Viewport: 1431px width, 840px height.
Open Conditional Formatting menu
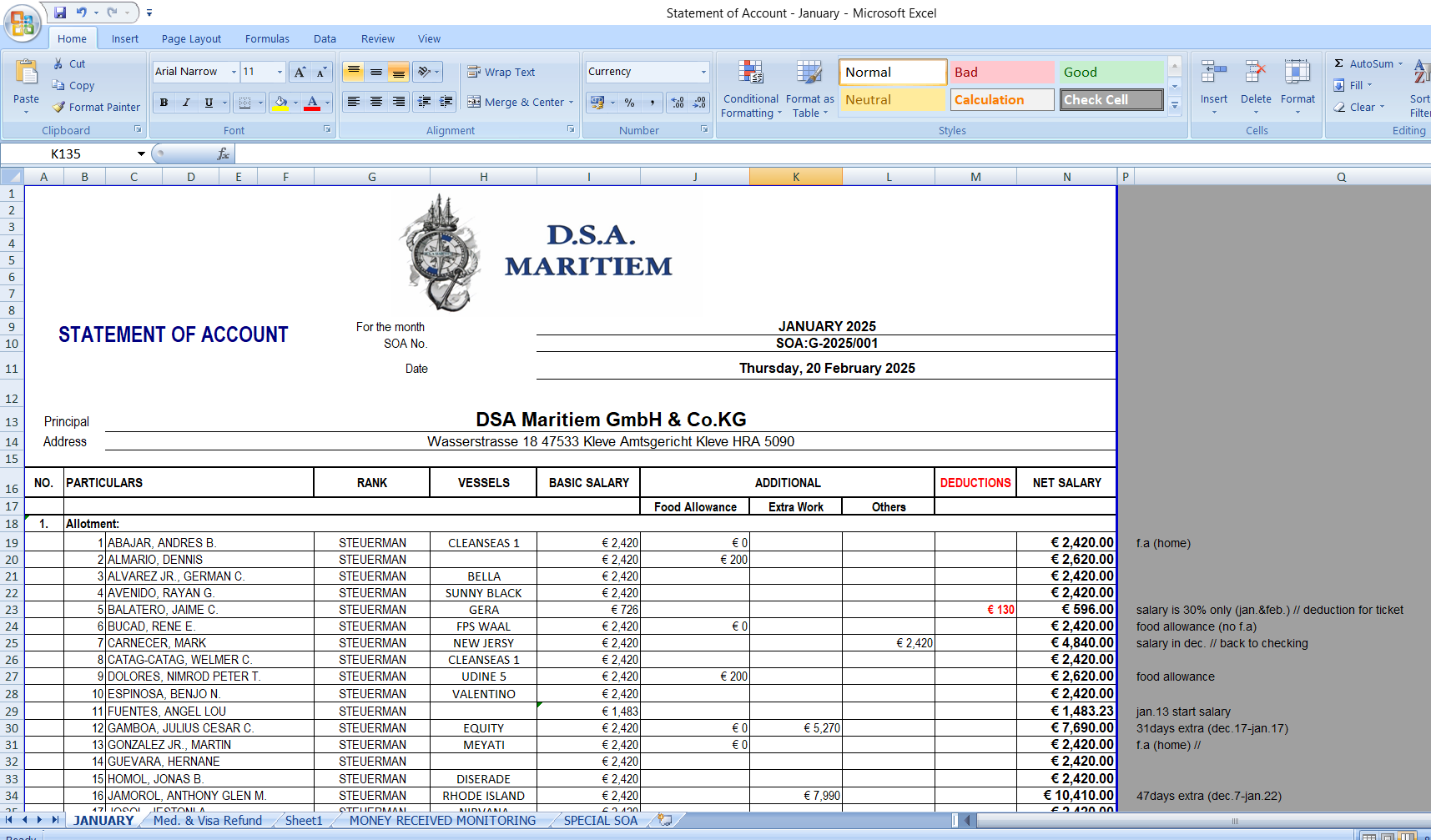(x=751, y=88)
